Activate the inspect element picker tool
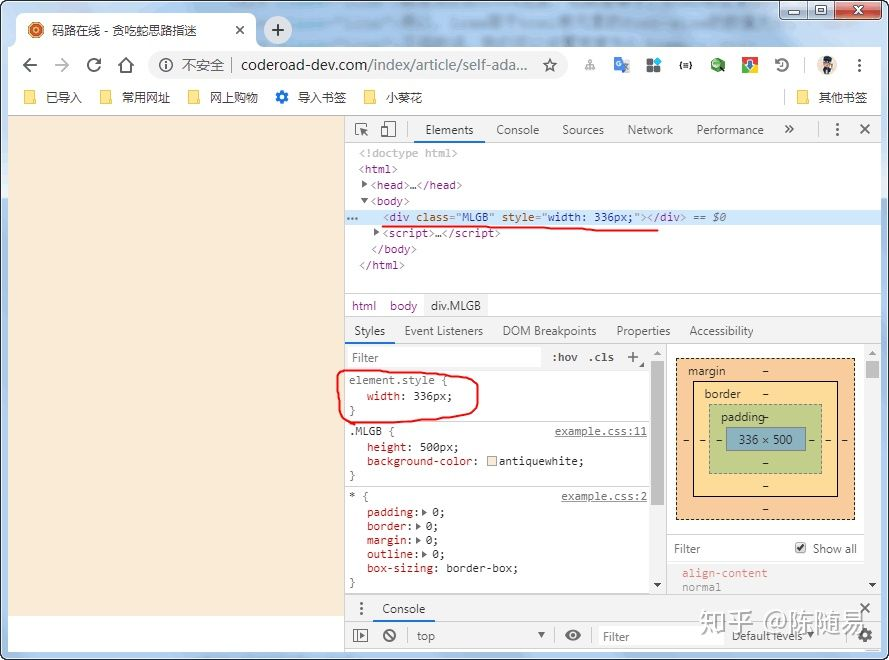 [x=362, y=130]
